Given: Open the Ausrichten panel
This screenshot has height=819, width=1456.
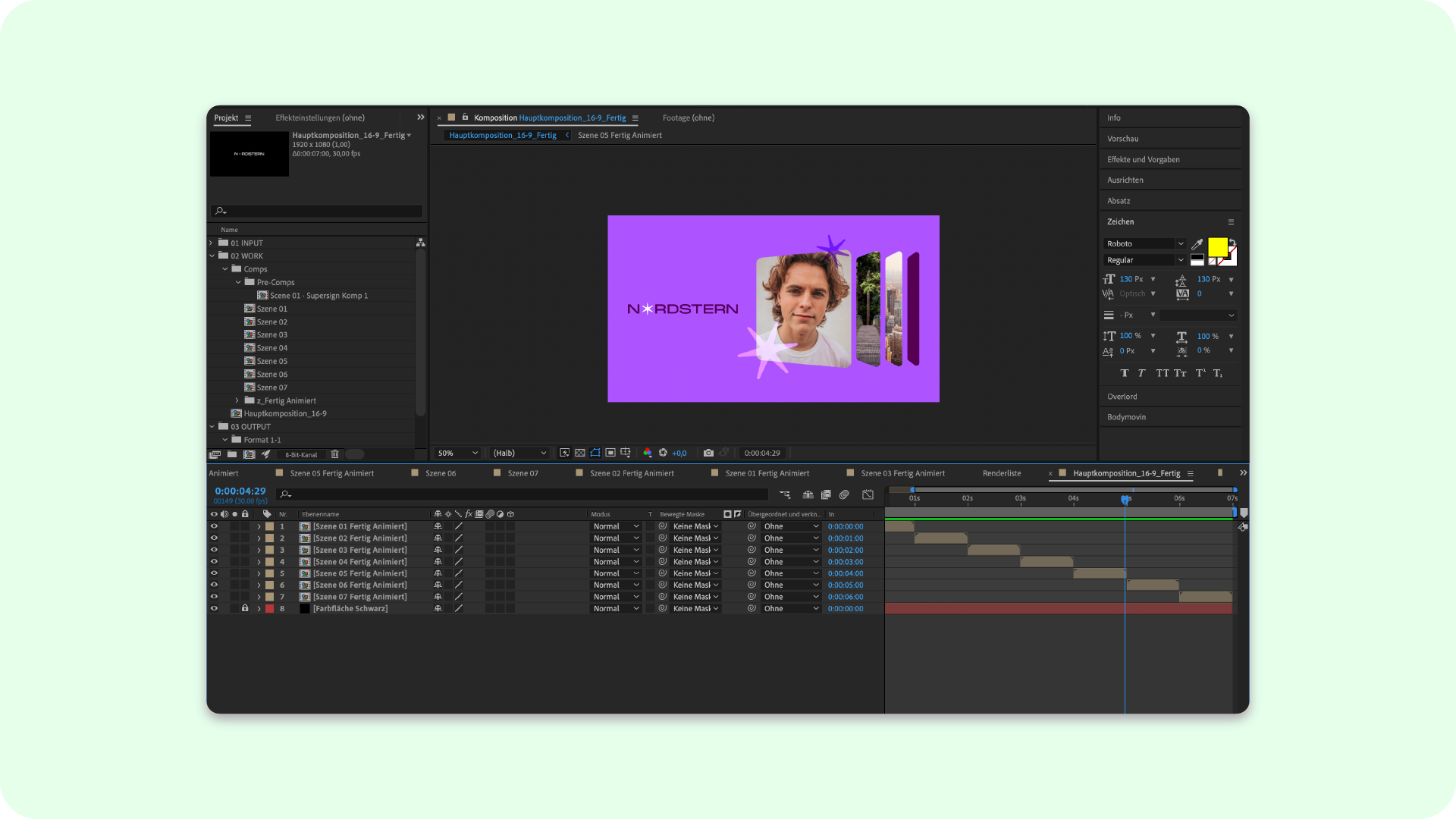Looking at the screenshot, I should 1125,180.
